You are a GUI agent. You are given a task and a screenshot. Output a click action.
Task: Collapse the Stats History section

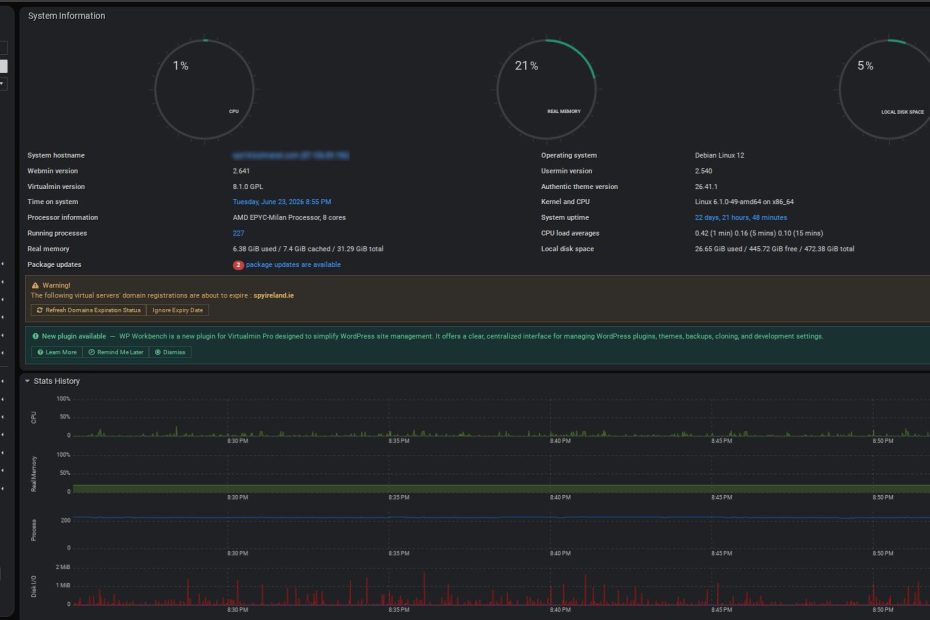click(x=27, y=381)
